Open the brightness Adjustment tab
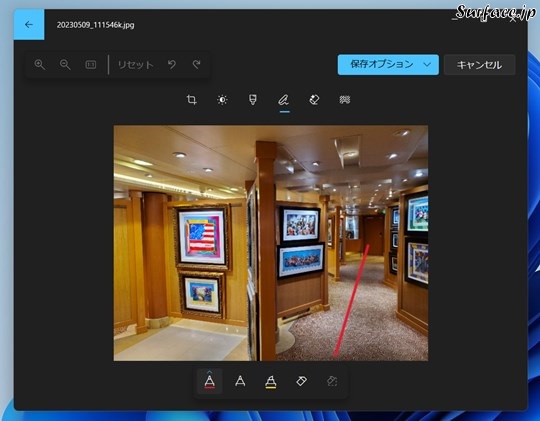The height and width of the screenshot is (421, 540). click(222, 100)
